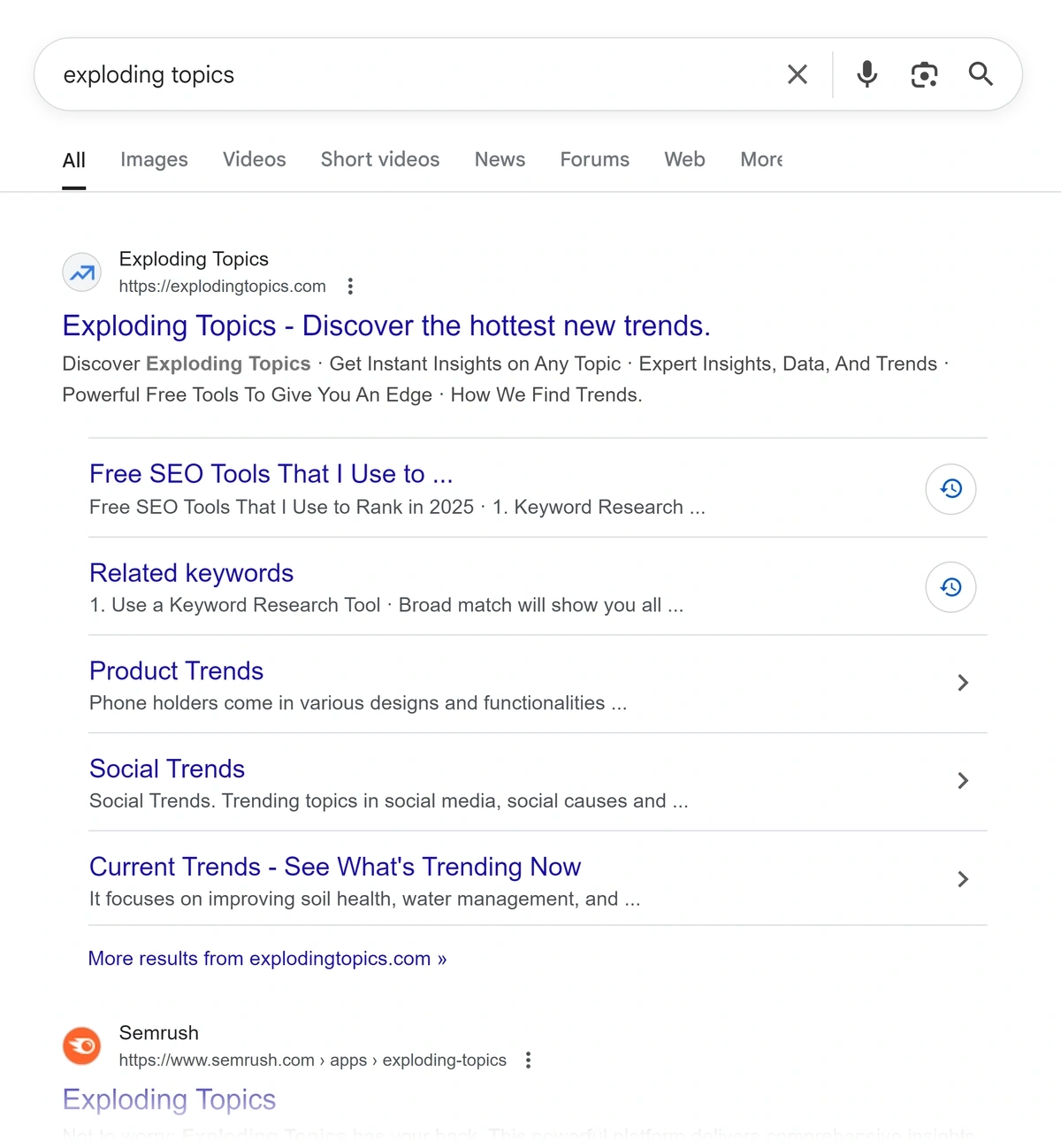
Task: Click the 'Use a Keyword Research Tool' snippet
Action: pyautogui.click(x=386, y=605)
